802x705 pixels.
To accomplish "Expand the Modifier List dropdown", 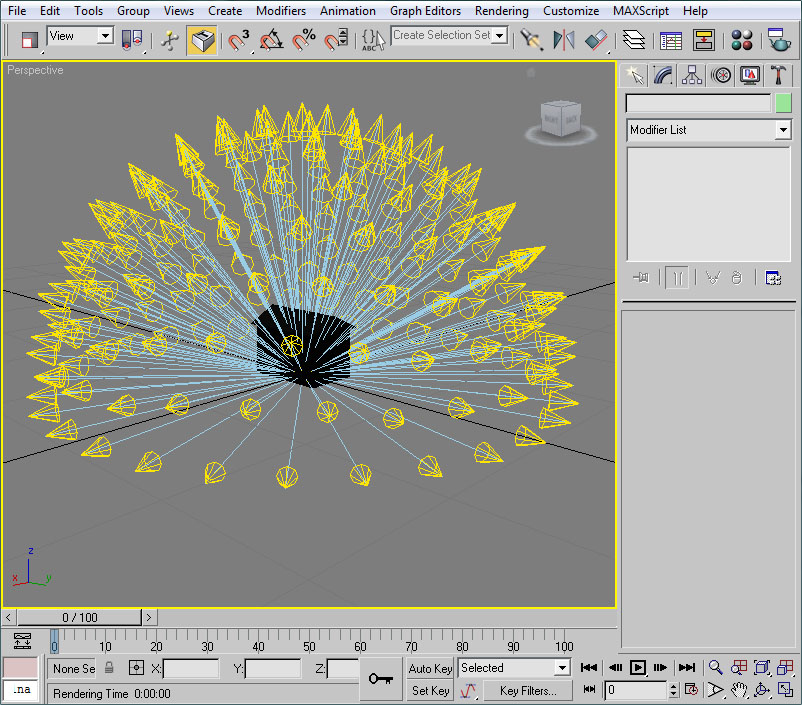I will (x=782, y=130).
